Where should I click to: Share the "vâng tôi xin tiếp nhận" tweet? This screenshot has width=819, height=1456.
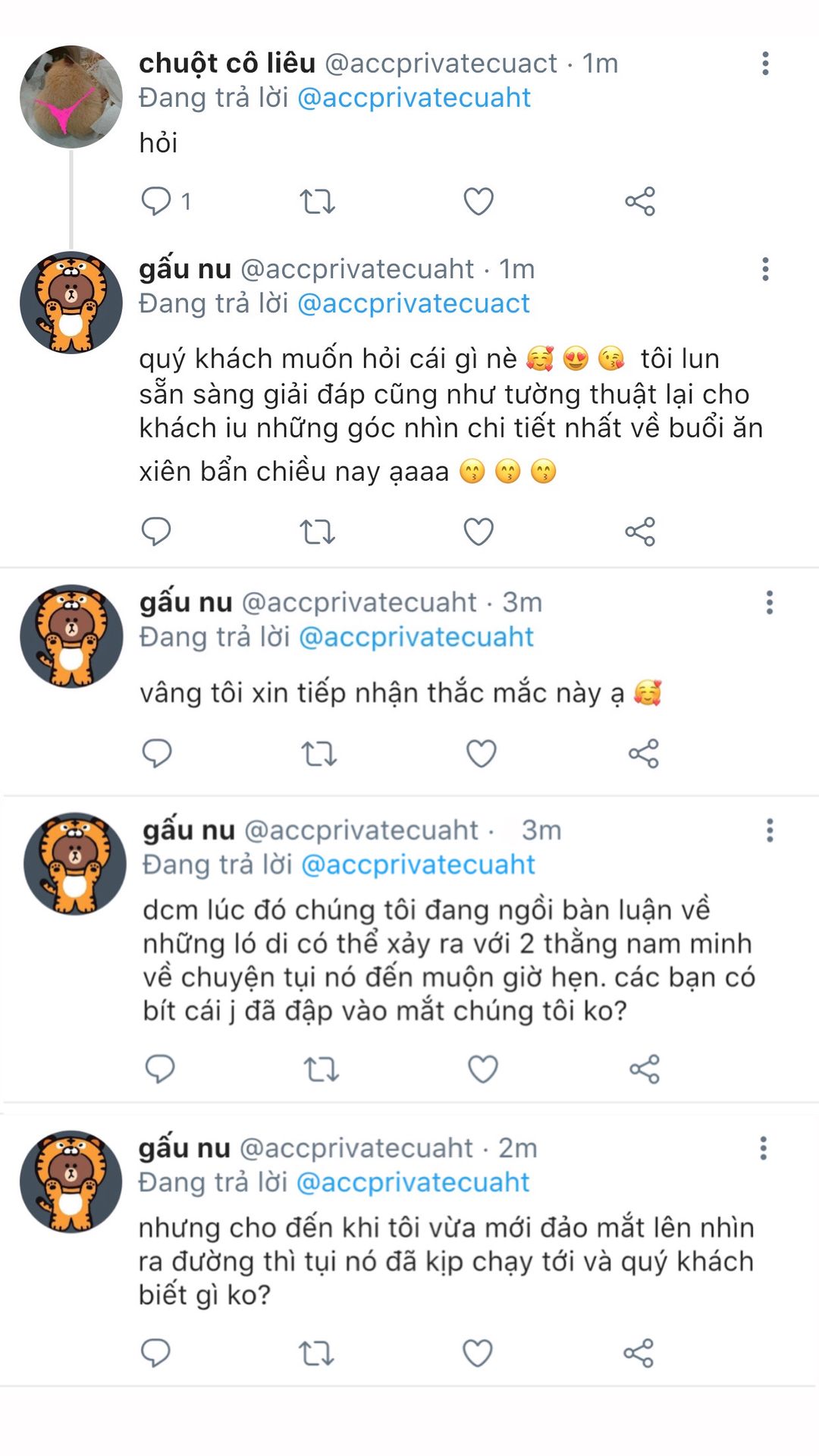pyautogui.click(x=644, y=754)
